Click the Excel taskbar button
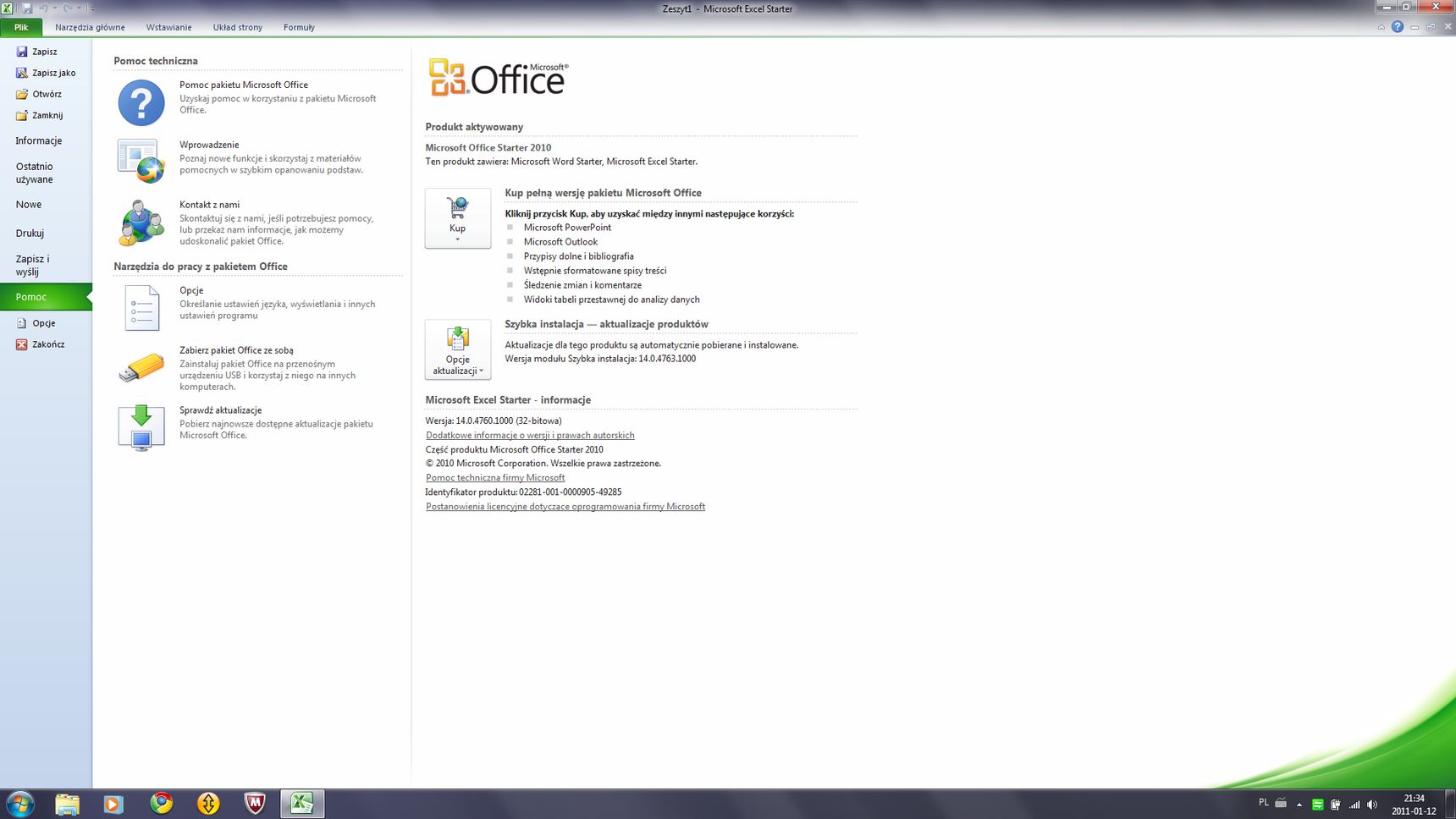The image size is (1456, 819). click(302, 803)
